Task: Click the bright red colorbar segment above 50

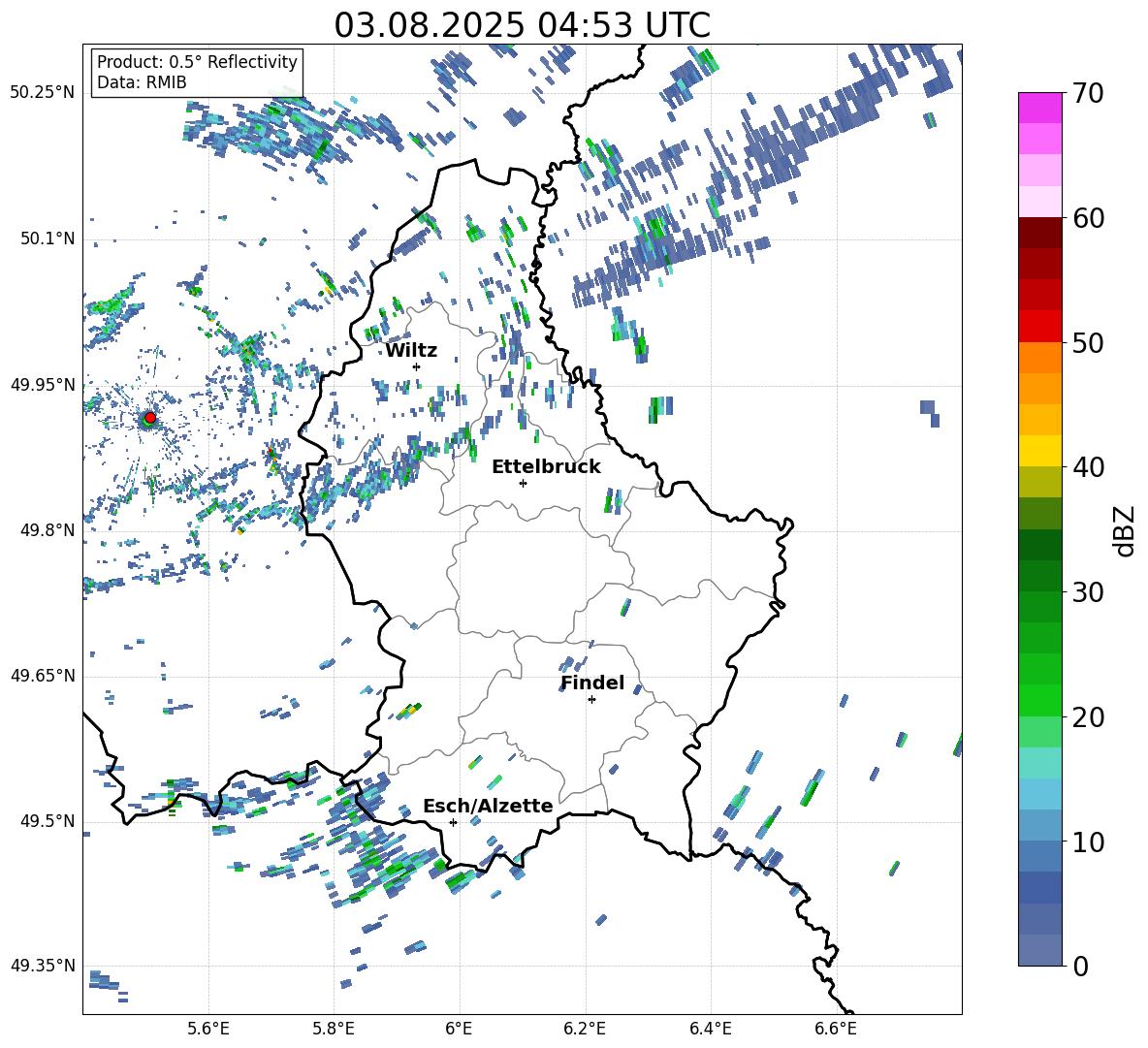Action: pos(1039,326)
